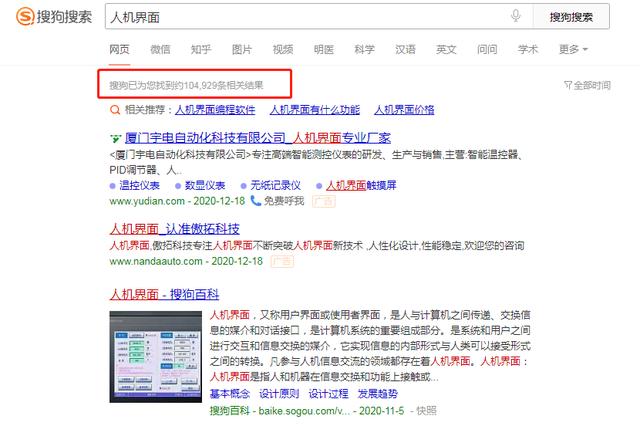
Task: Open the 英文 tab
Action: click(x=446, y=49)
